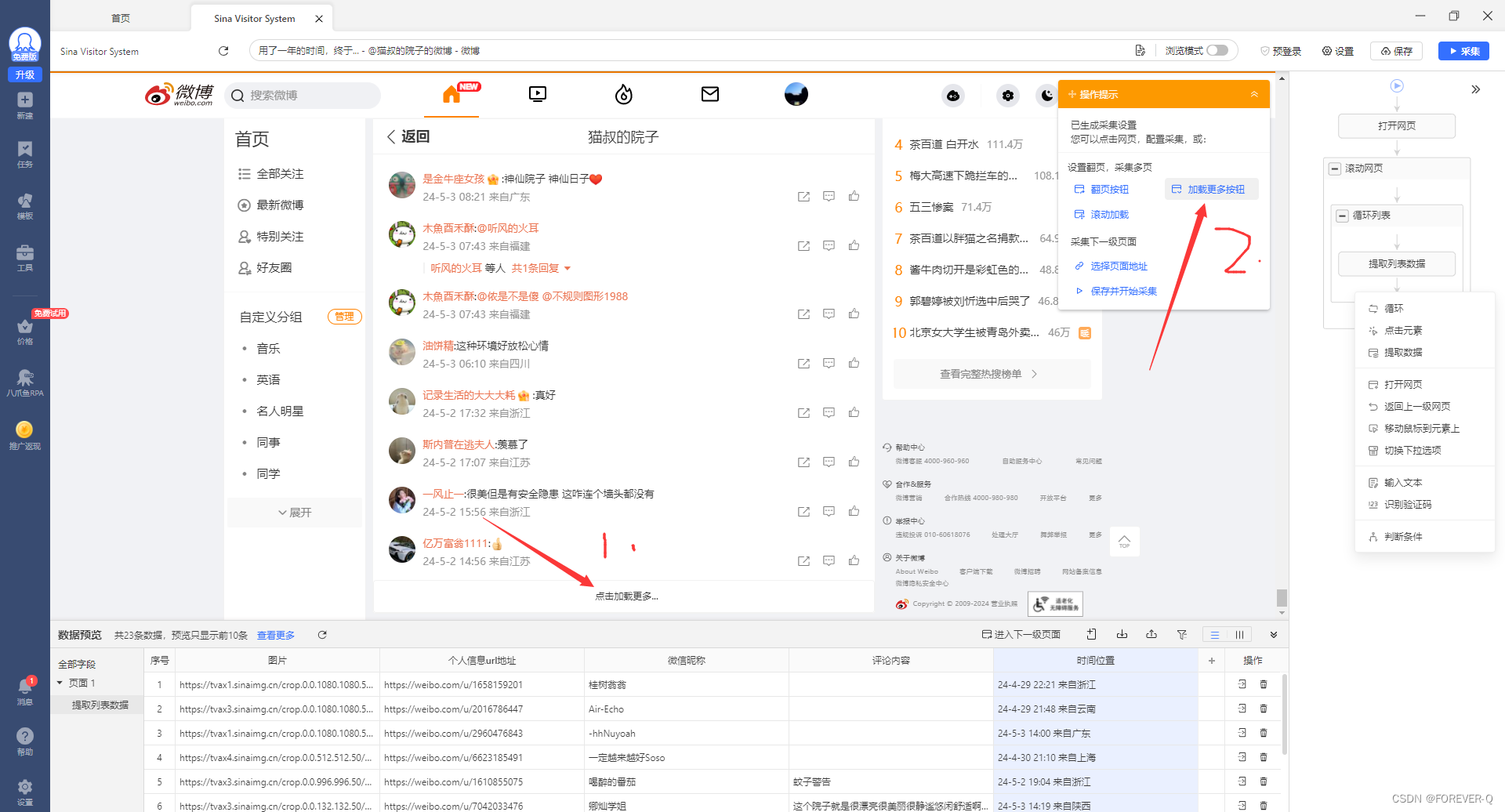Select 输入文本 in the step menu
Screen dimensions: 1505x812
[x=1403, y=482]
